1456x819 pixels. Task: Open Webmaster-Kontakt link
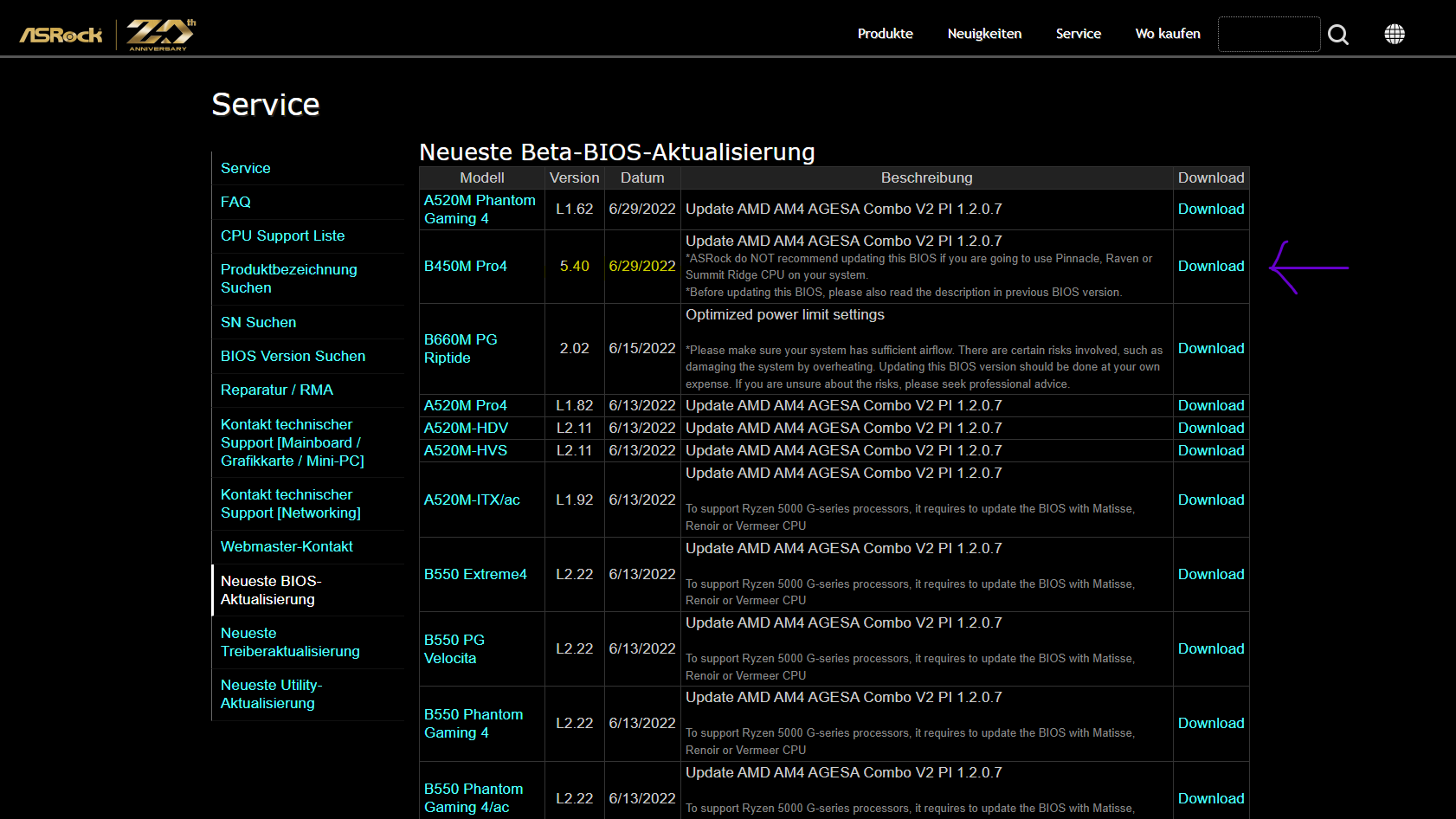(x=287, y=546)
